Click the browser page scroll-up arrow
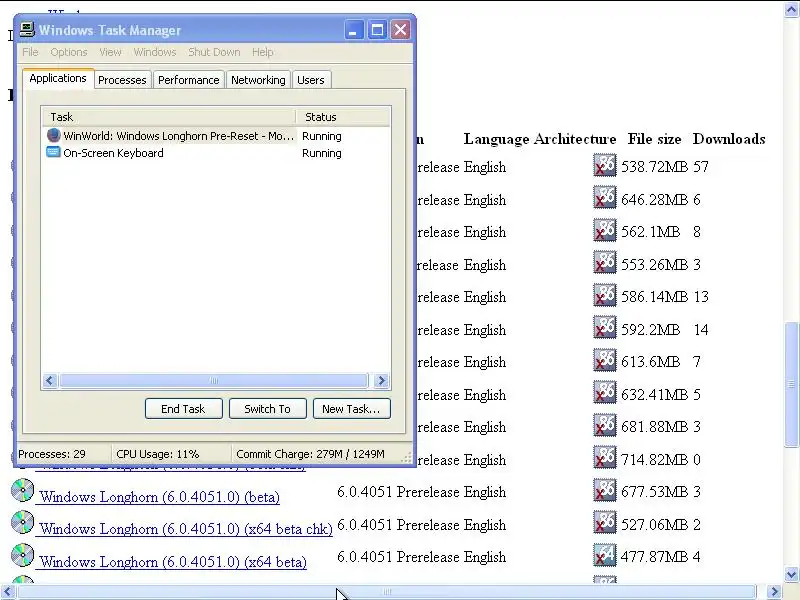 [x=791, y=10]
